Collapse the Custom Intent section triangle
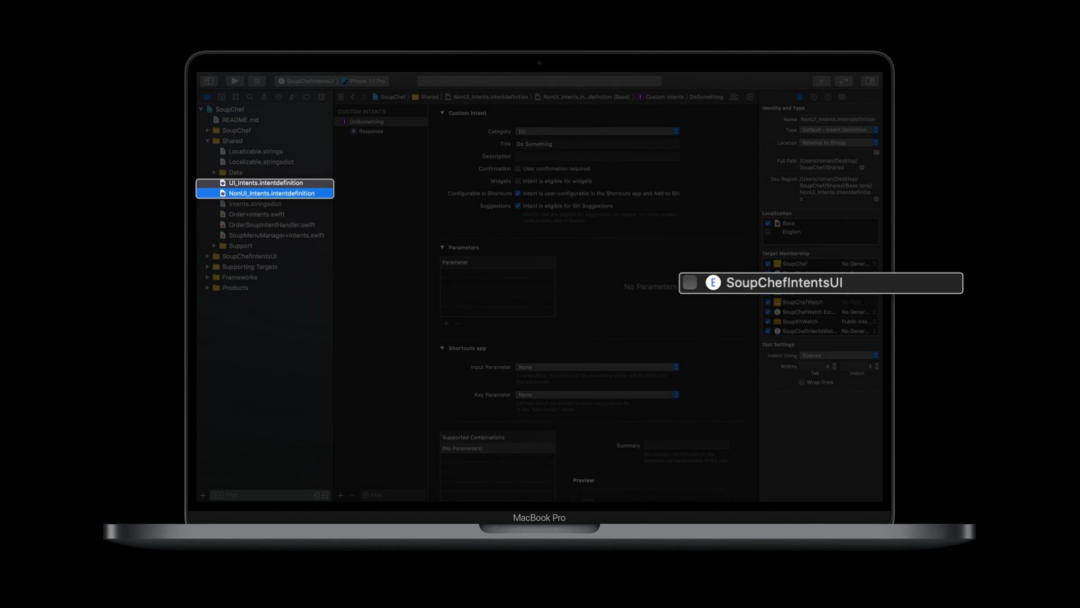The width and height of the screenshot is (1080, 608). click(x=442, y=113)
